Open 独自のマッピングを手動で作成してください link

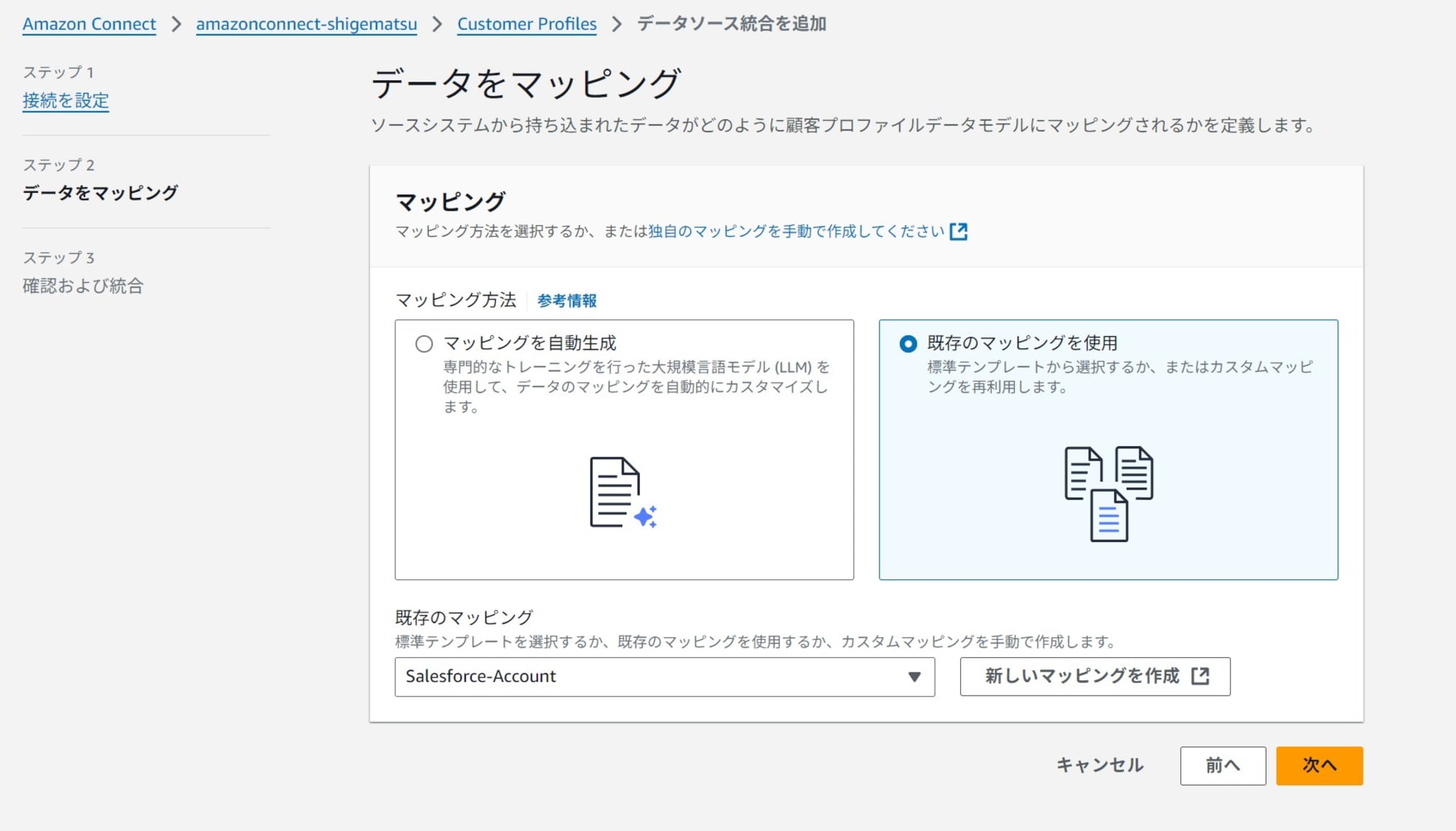click(x=796, y=231)
